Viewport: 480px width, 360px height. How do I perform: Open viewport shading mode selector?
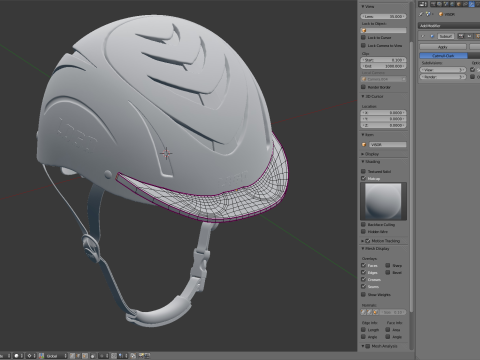pyautogui.click(x=19, y=356)
